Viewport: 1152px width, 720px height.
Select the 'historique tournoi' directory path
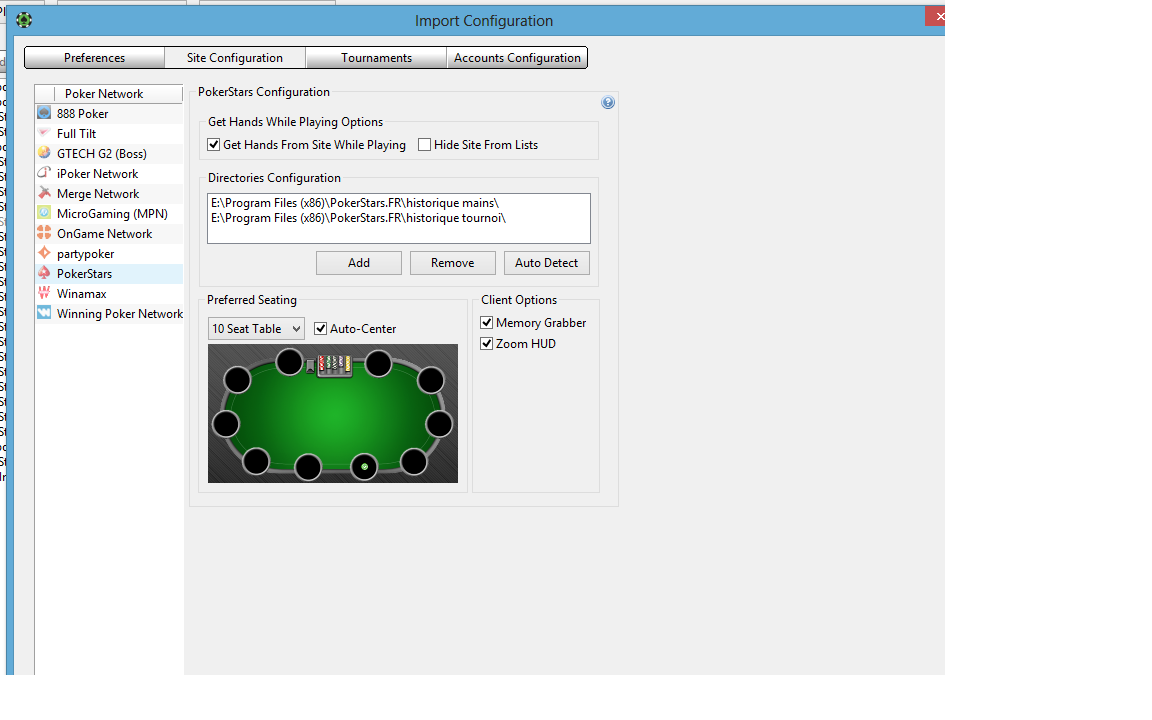point(358,218)
